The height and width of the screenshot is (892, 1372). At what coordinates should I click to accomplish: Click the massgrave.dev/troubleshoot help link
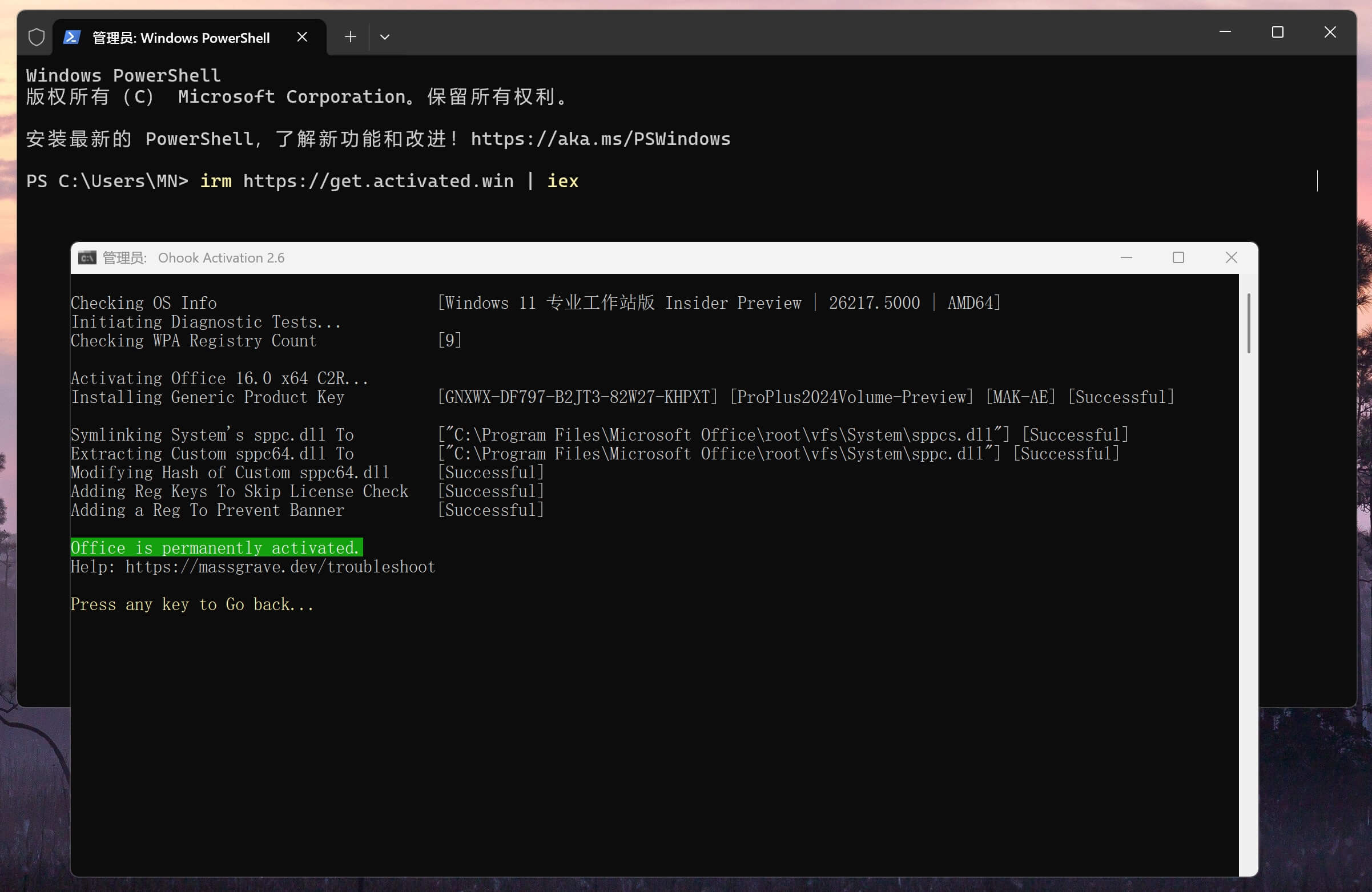(280, 567)
